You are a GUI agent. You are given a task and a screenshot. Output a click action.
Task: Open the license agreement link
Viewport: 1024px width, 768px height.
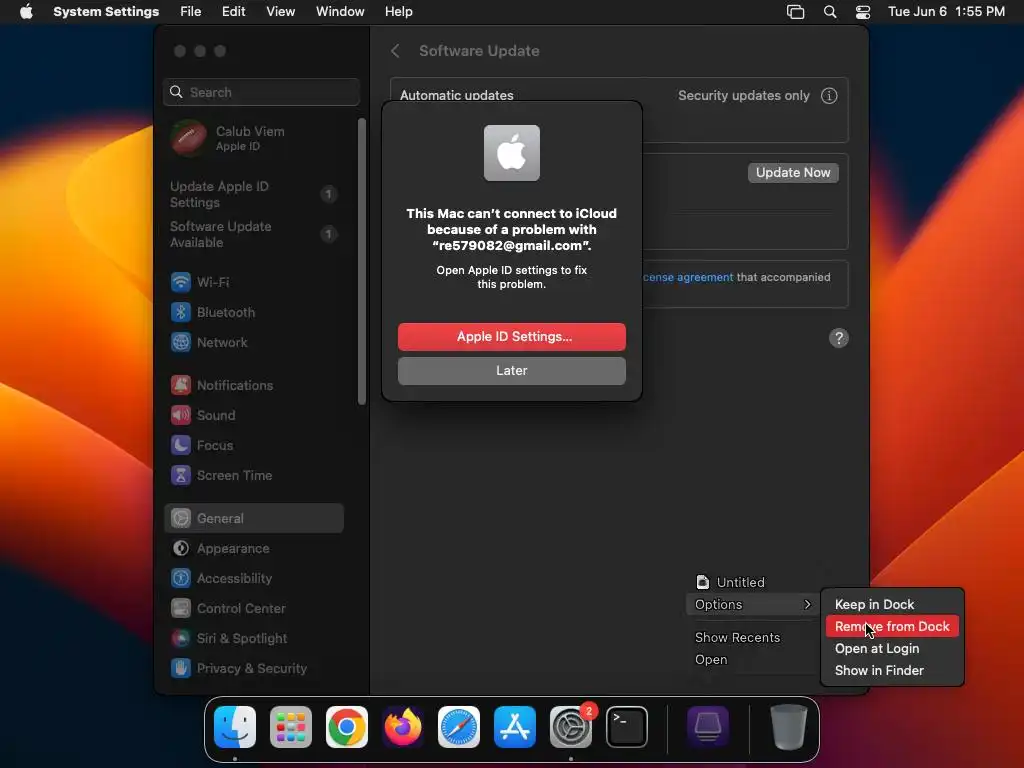pyautogui.click(x=688, y=278)
